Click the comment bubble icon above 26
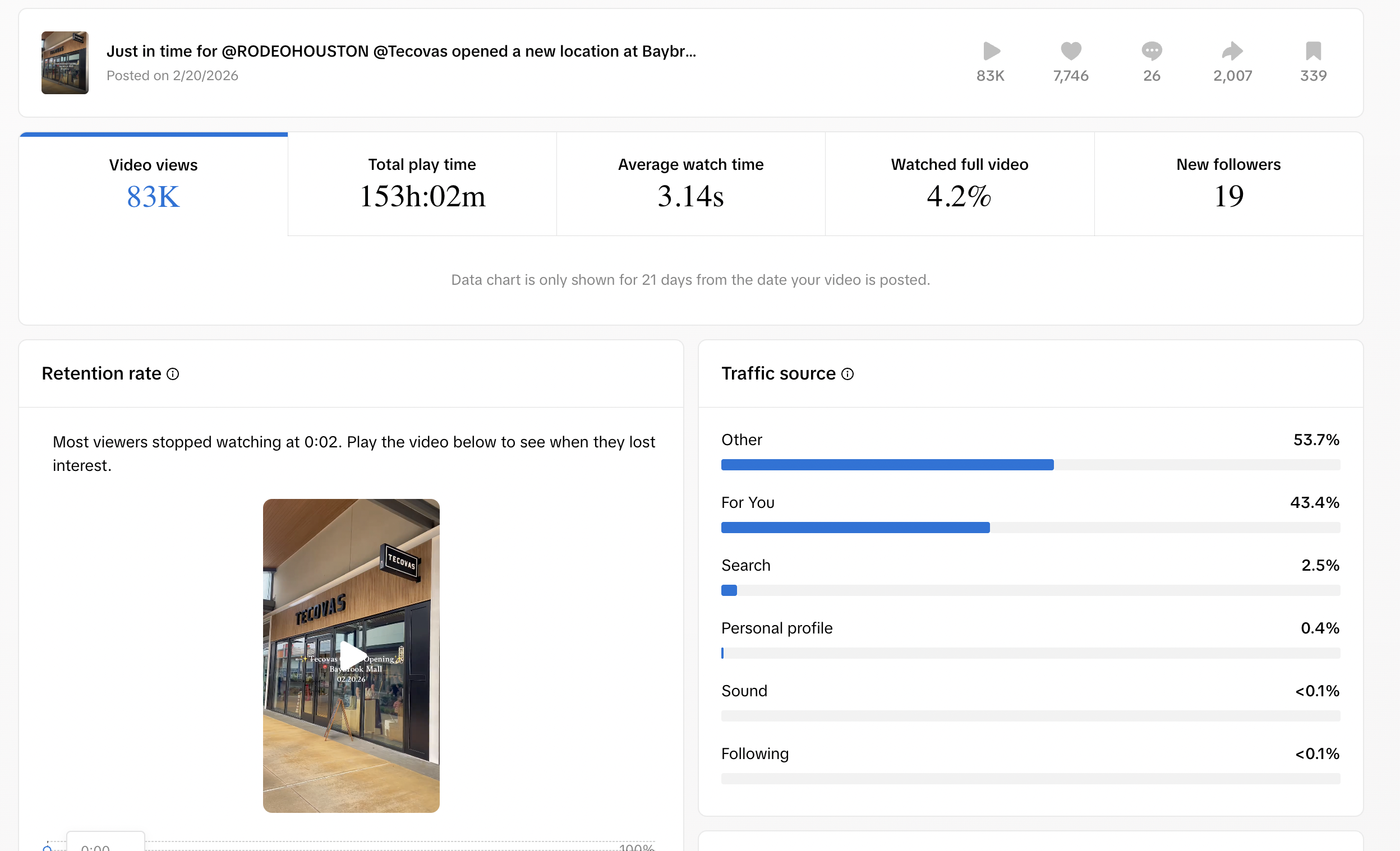 1152,51
